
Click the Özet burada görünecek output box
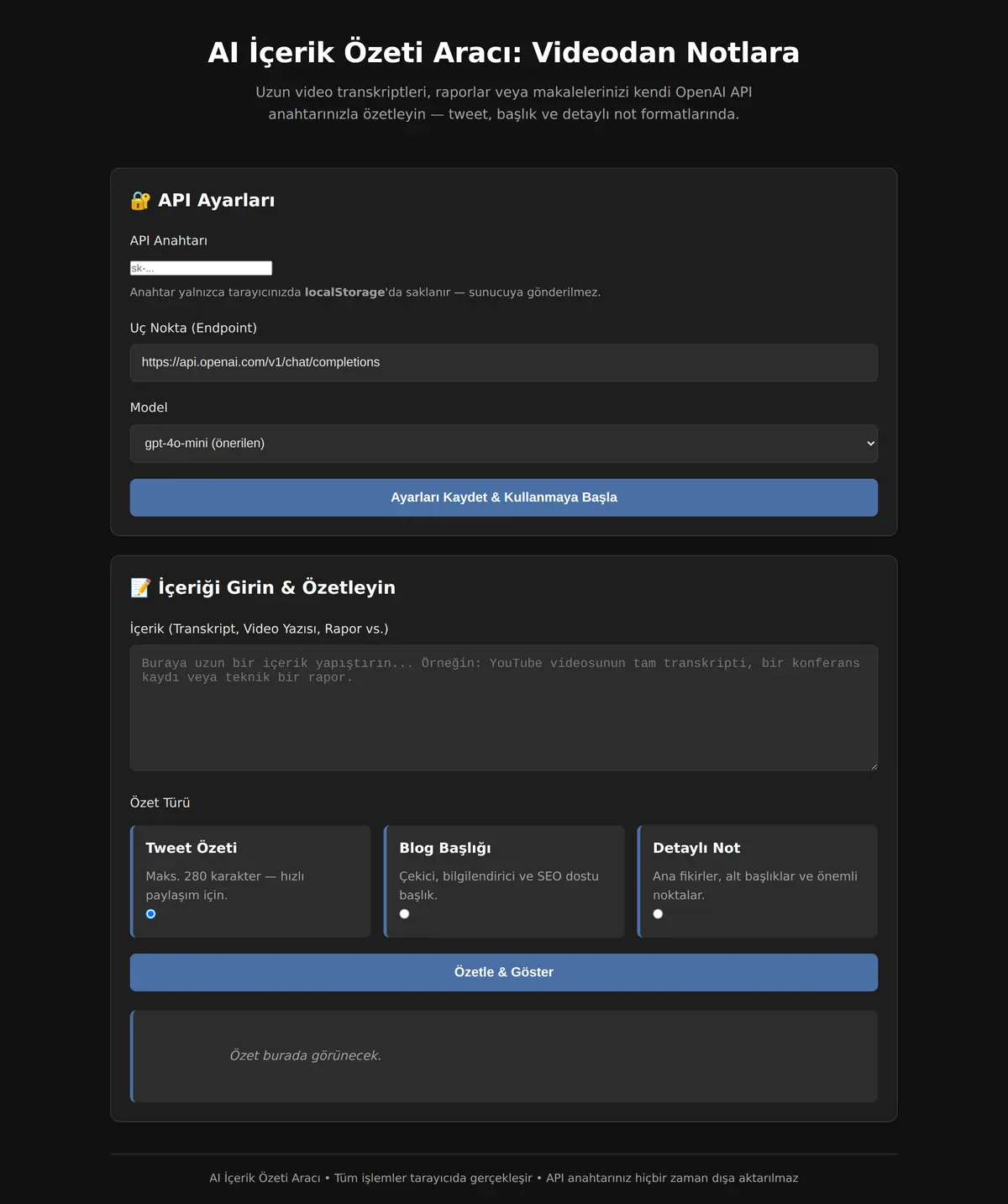click(x=504, y=1056)
